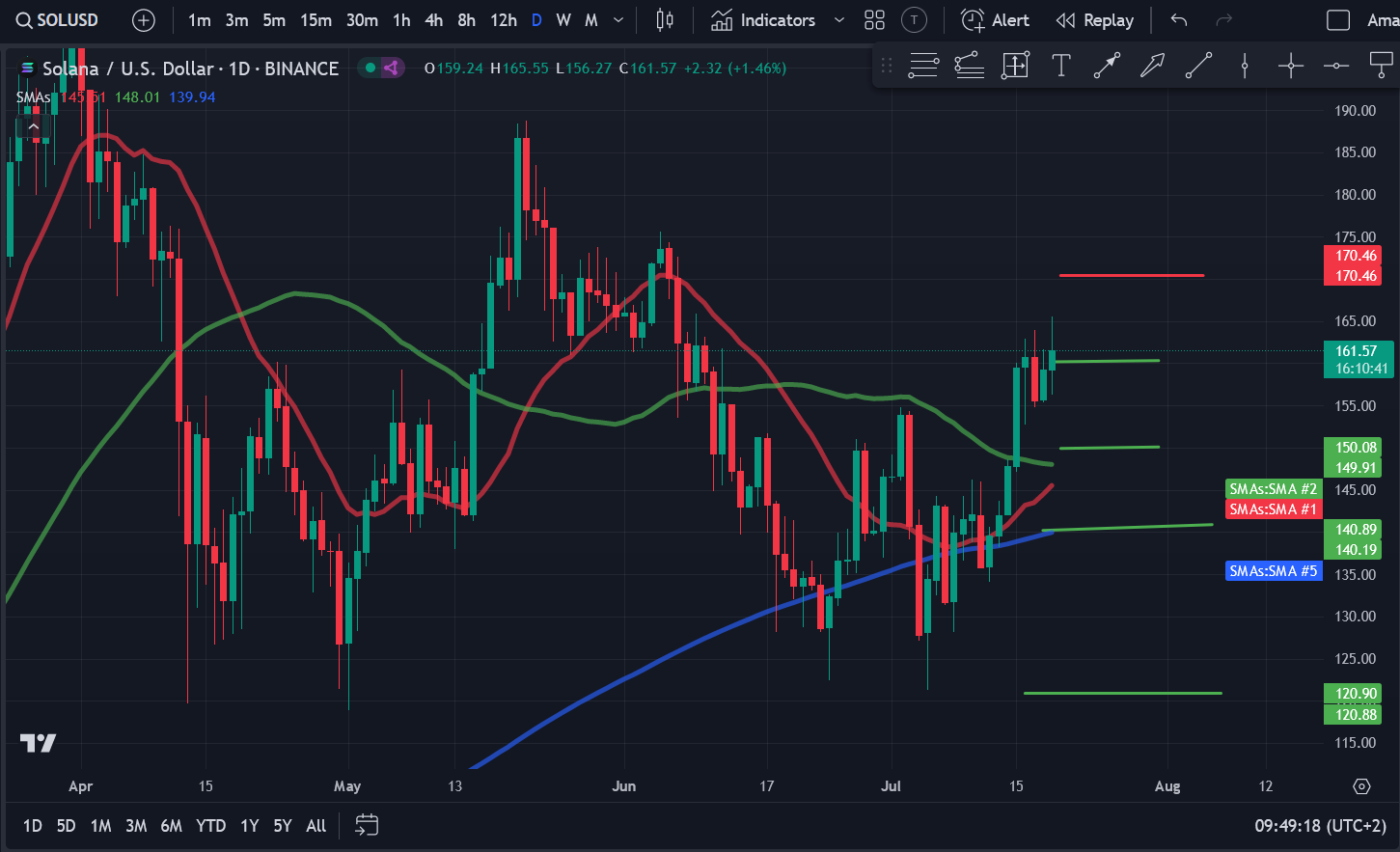Click the TradingView logo on chart
Screen dimensions: 1400x852
tap(38, 742)
